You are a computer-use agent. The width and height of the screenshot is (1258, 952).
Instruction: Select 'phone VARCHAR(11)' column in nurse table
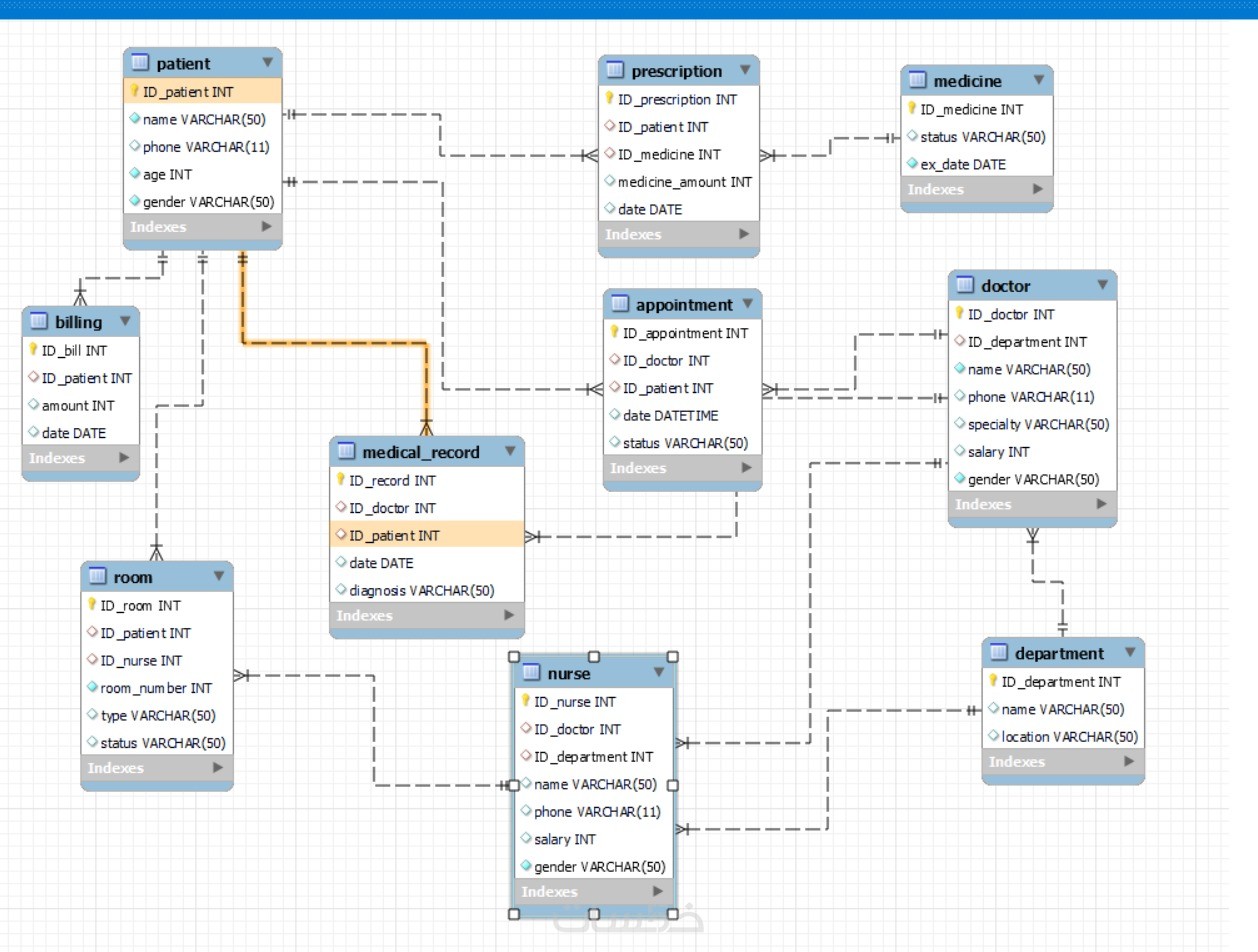tap(594, 811)
